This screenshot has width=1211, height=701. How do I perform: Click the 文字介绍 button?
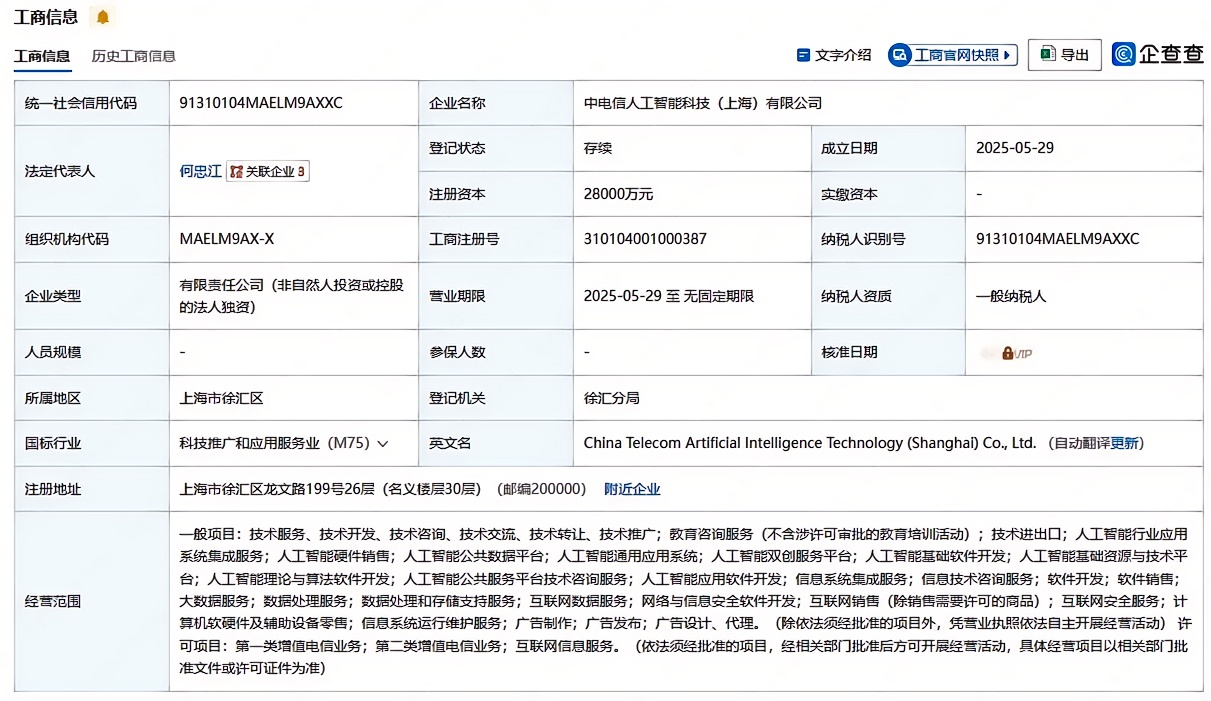point(833,55)
